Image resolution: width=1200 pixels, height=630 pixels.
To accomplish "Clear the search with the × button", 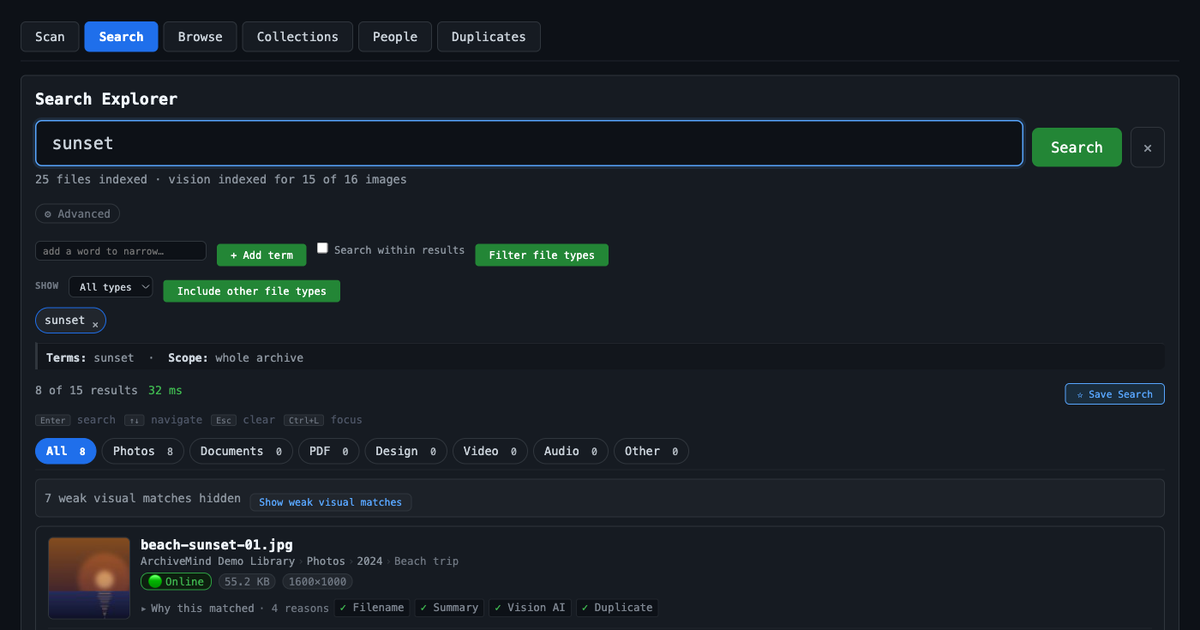I will coord(1147,147).
